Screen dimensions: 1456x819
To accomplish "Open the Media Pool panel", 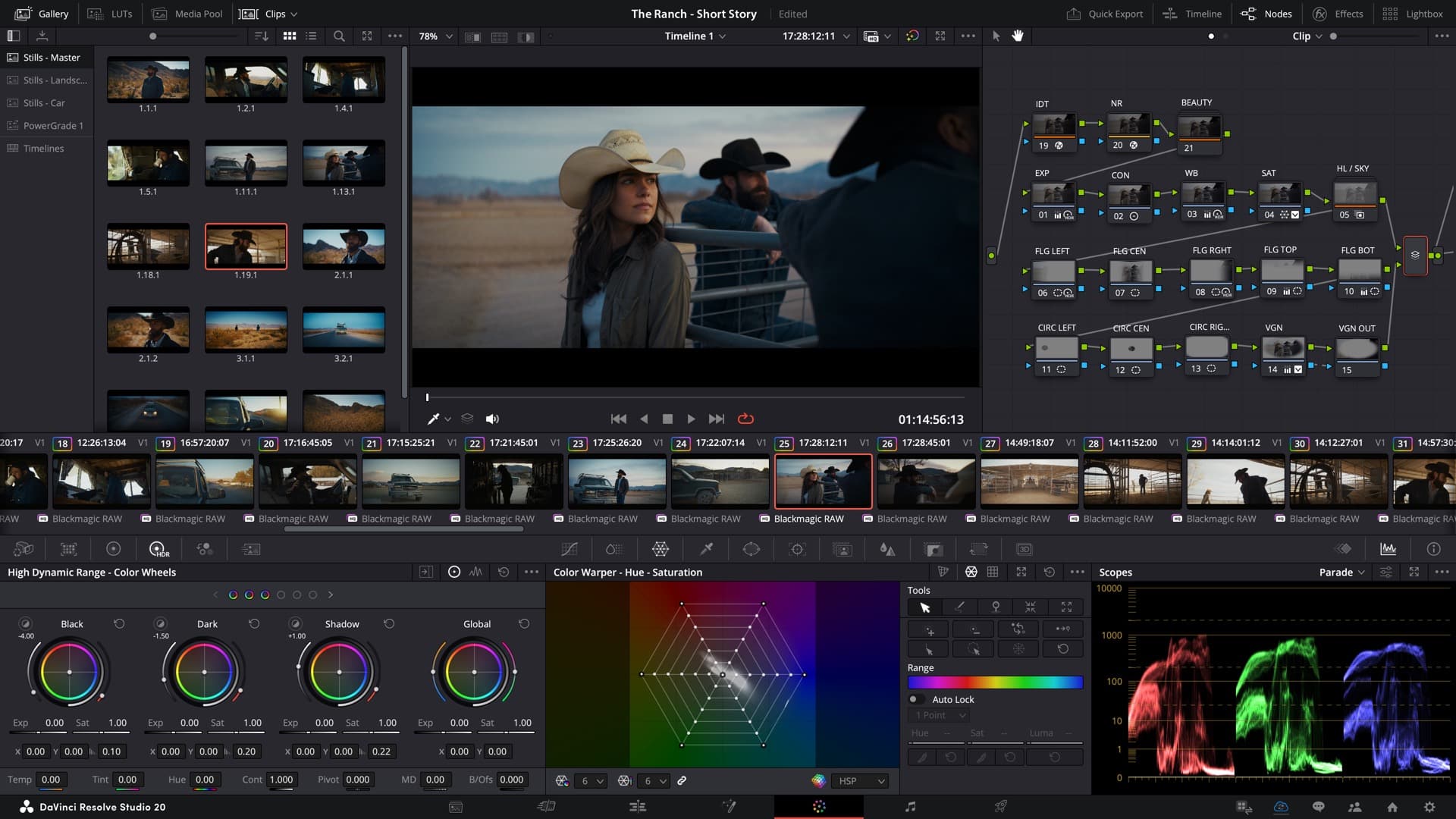I will click(x=187, y=13).
